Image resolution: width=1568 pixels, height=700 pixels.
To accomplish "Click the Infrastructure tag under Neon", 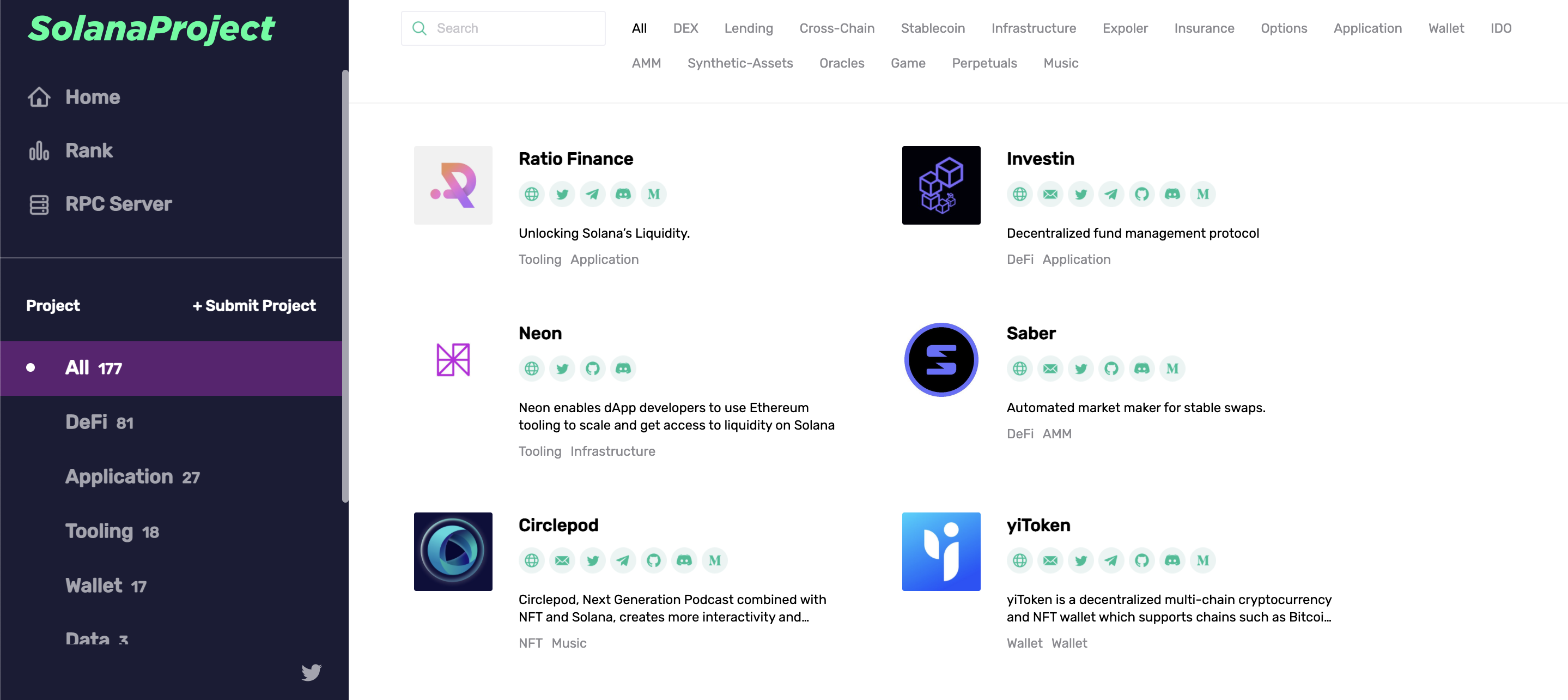I will 612,451.
